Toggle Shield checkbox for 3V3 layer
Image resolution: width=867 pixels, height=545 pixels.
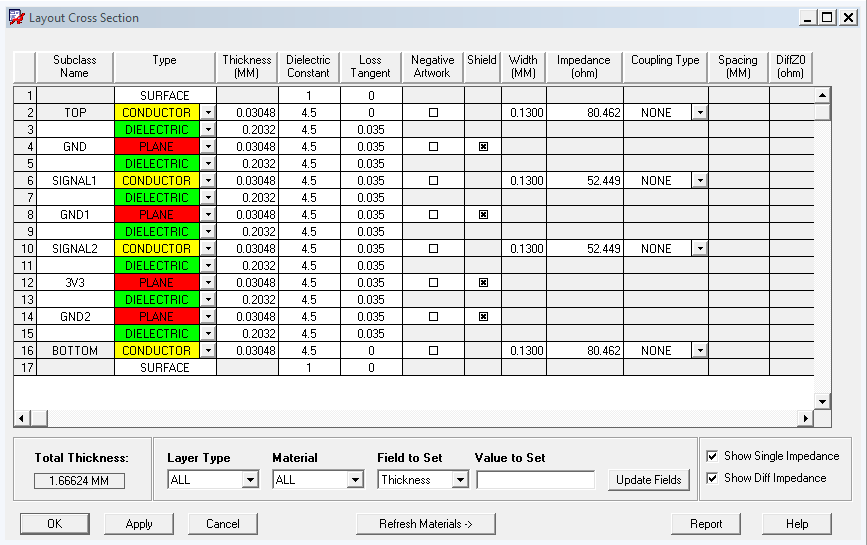tap(483, 282)
